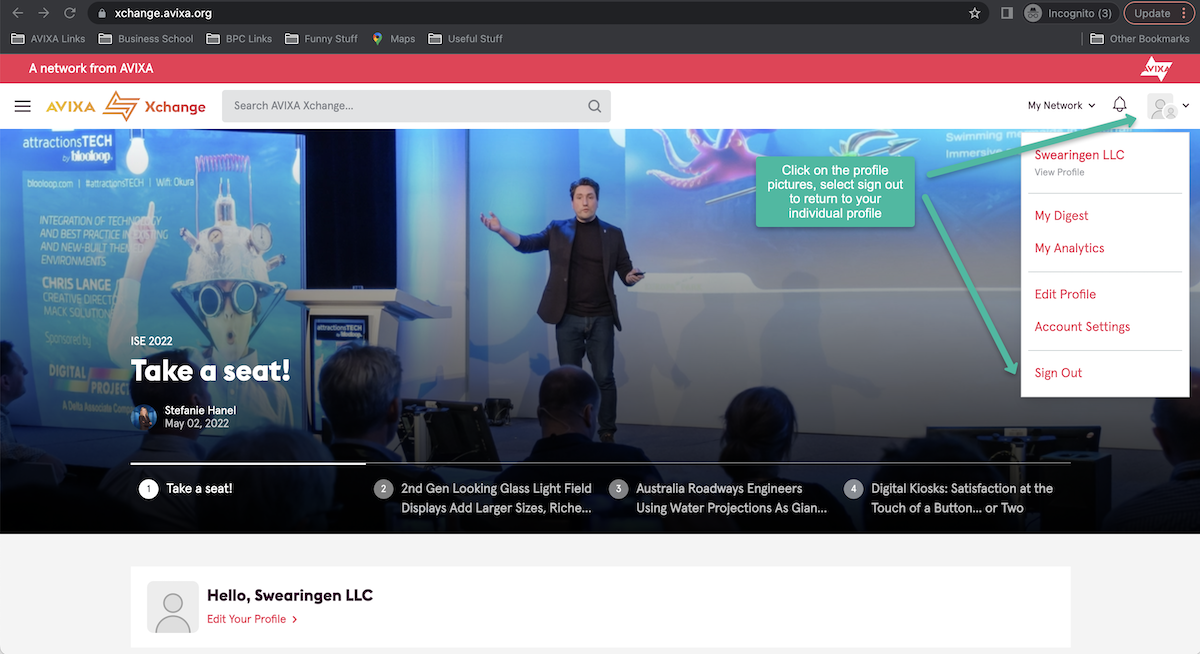Click the browser address bar URL
The image size is (1200, 654).
163,14
